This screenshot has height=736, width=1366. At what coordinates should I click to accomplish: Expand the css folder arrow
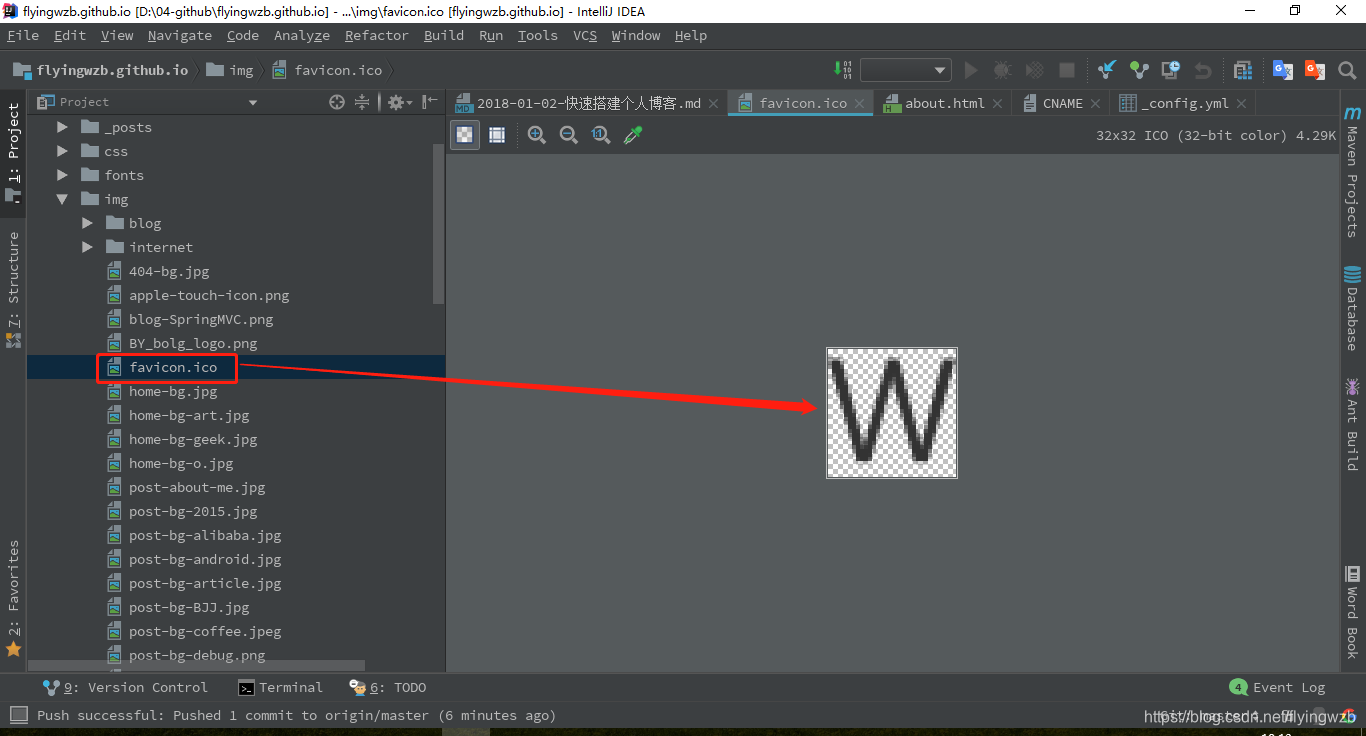click(x=63, y=151)
